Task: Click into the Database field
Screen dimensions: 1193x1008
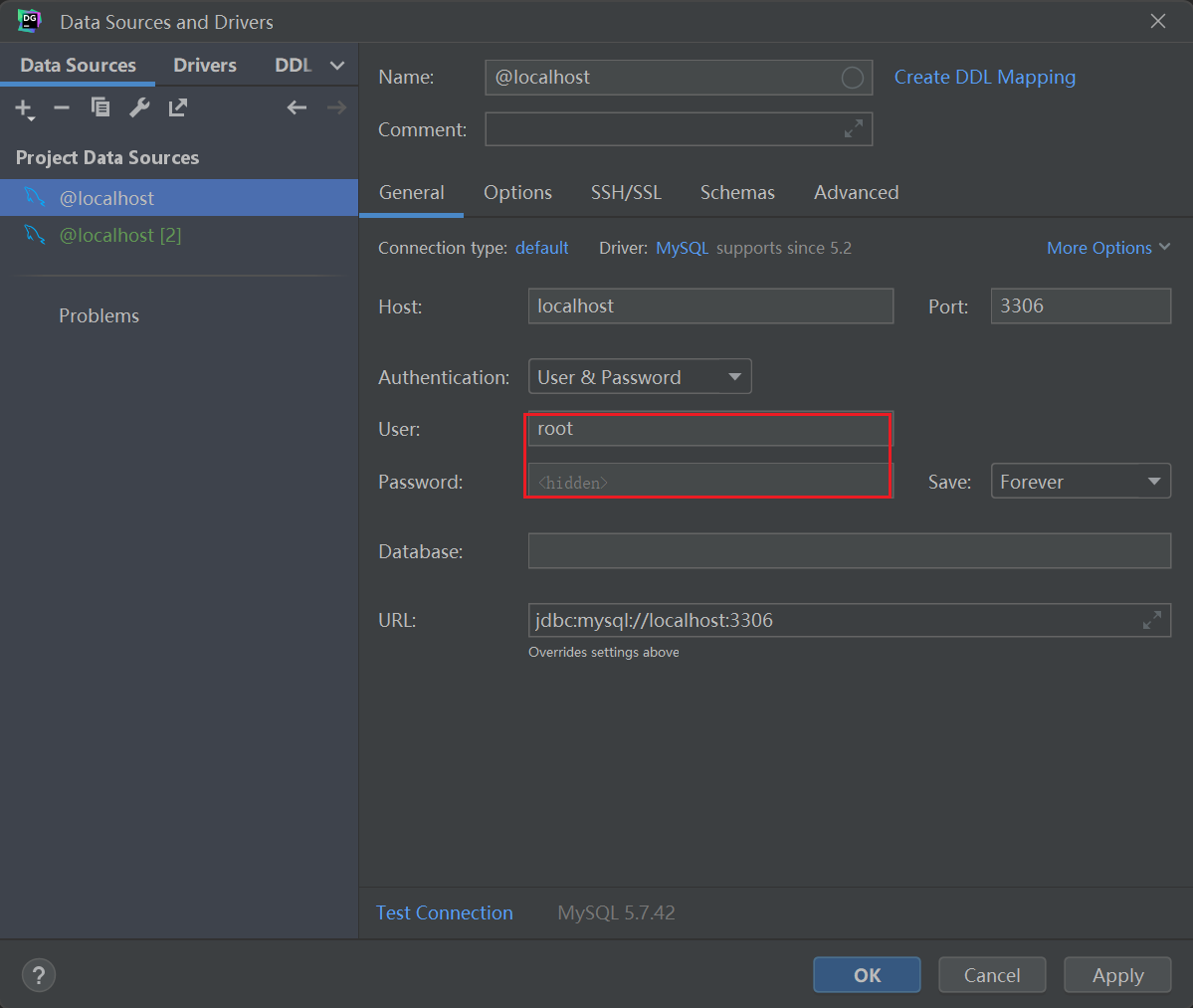Action: coord(849,551)
